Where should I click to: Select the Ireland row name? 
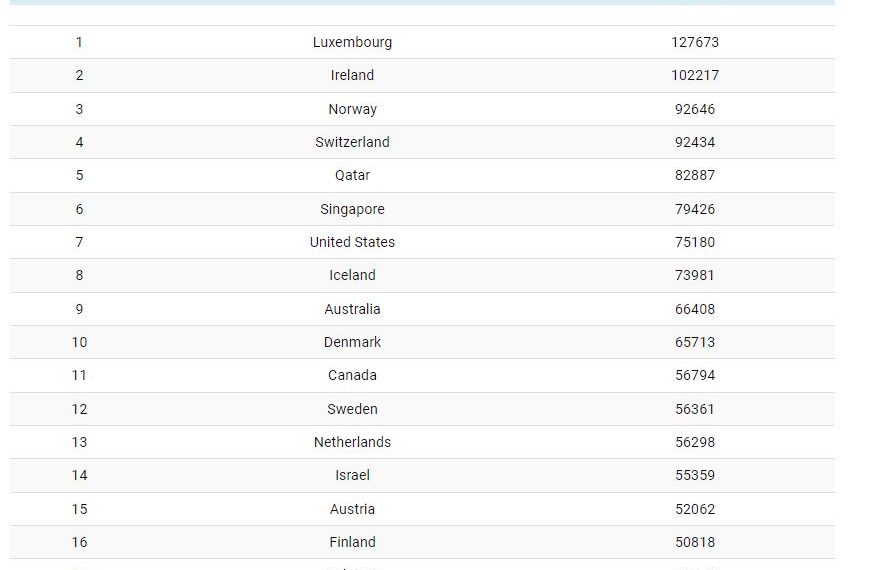pos(352,75)
